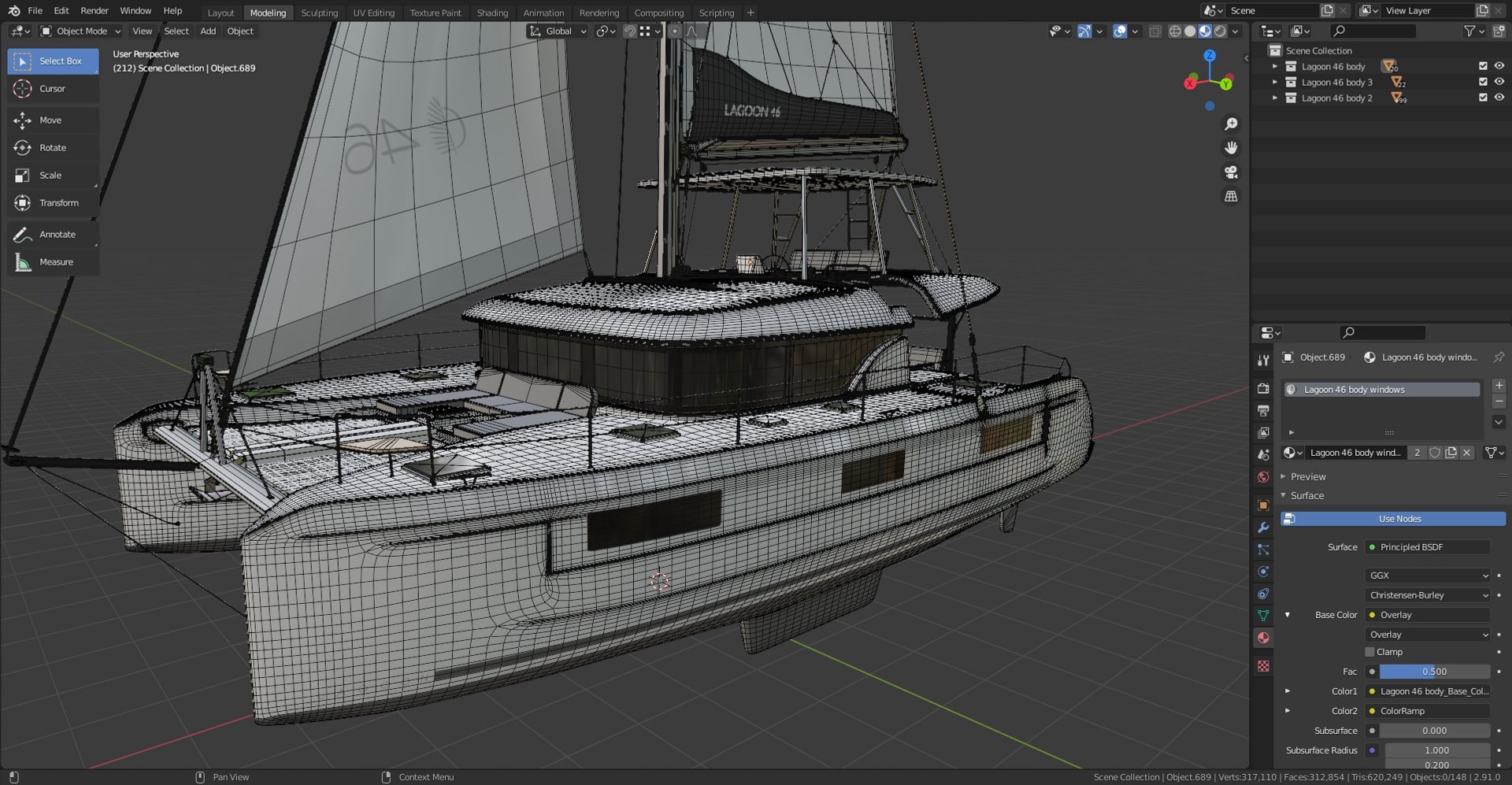The image size is (1512, 785).
Task: Click the pan view hand icon
Action: point(1231,148)
